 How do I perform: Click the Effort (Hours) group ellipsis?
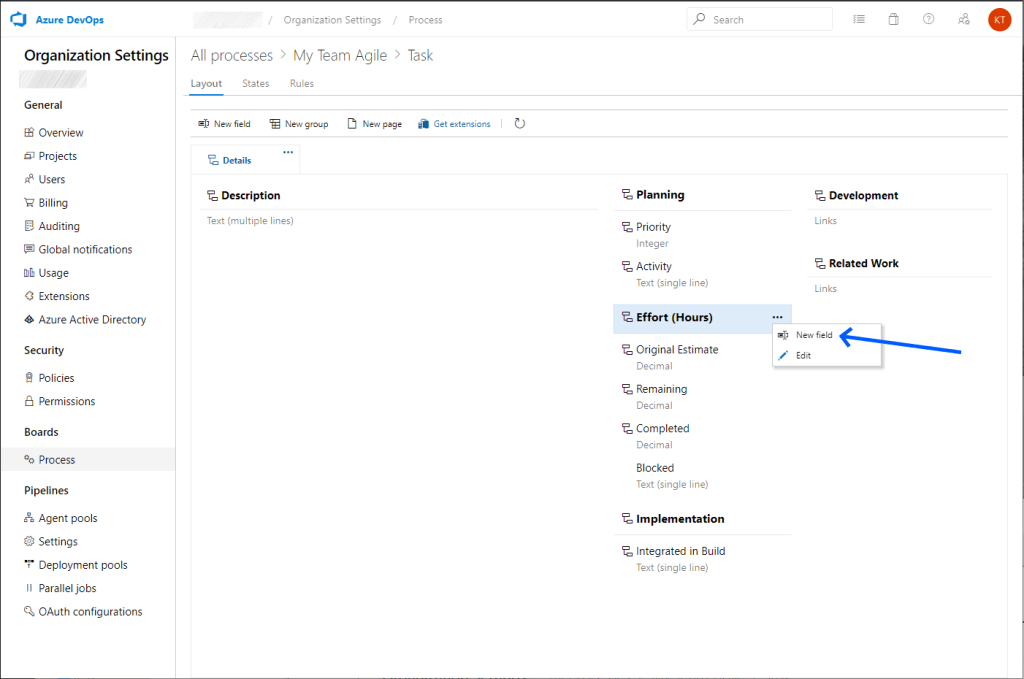coord(777,317)
